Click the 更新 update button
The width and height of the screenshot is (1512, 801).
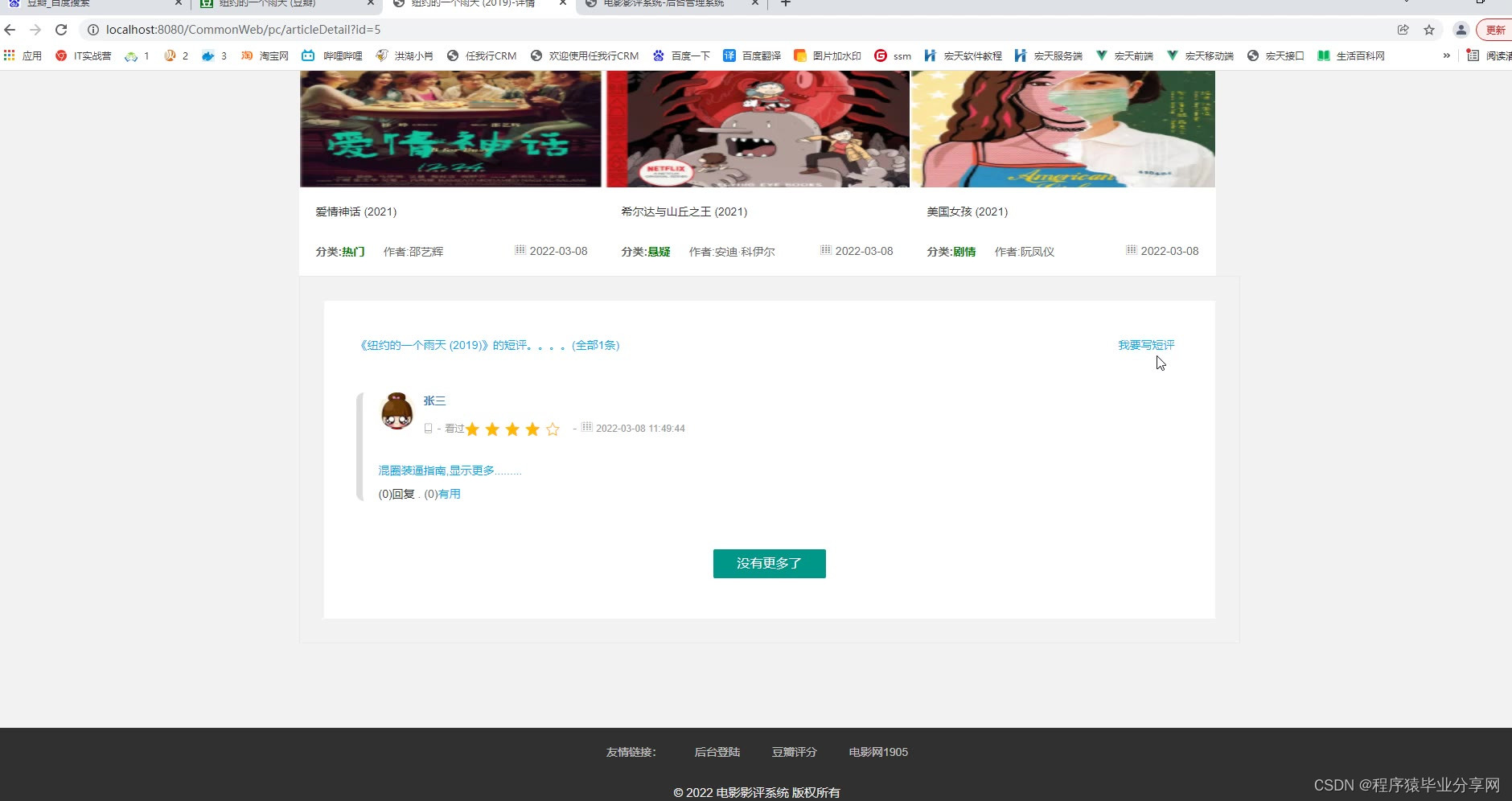pyautogui.click(x=1495, y=30)
